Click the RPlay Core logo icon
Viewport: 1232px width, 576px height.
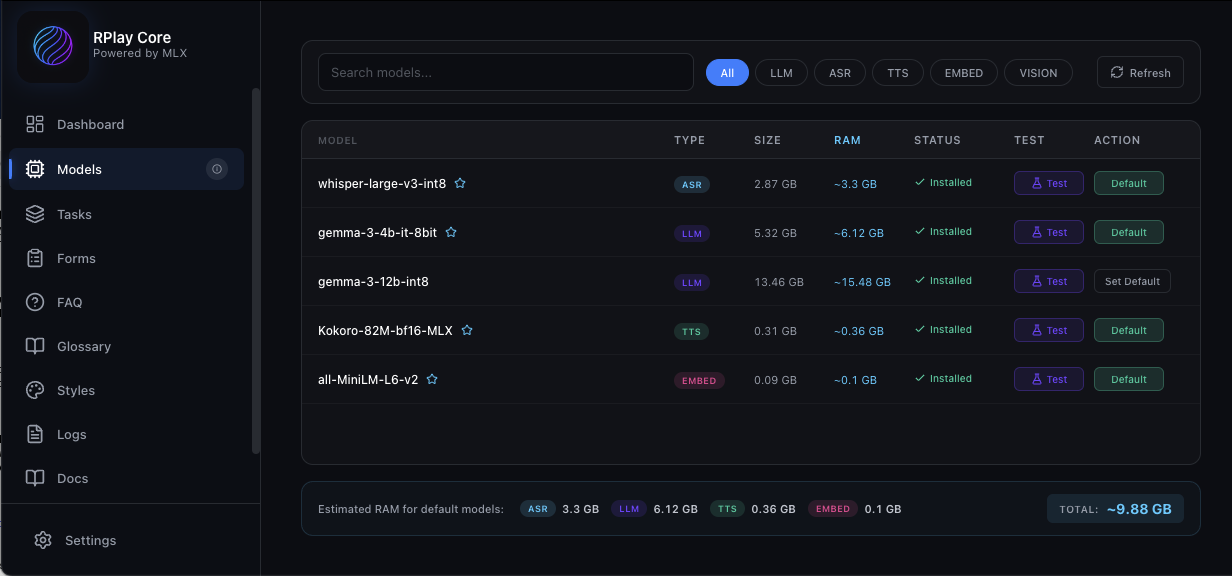pos(53,46)
